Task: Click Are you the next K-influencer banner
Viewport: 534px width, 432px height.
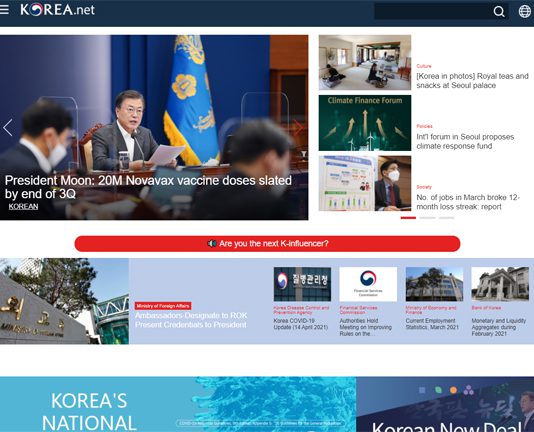Action: tap(267, 244)
